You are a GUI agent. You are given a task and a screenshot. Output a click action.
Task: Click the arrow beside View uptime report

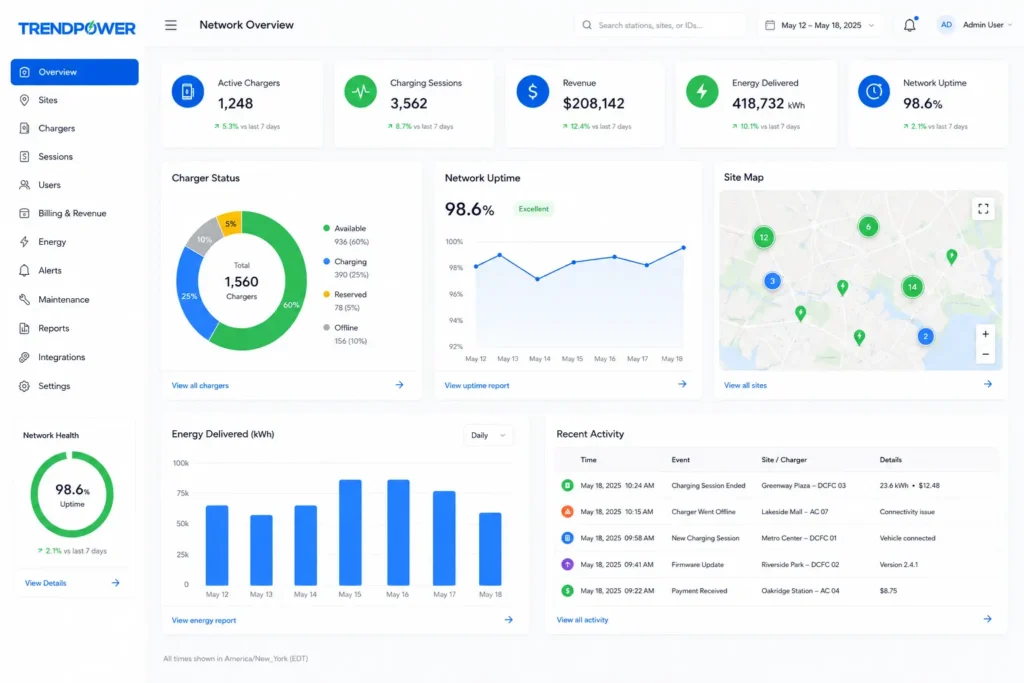[x=682, y=384]
